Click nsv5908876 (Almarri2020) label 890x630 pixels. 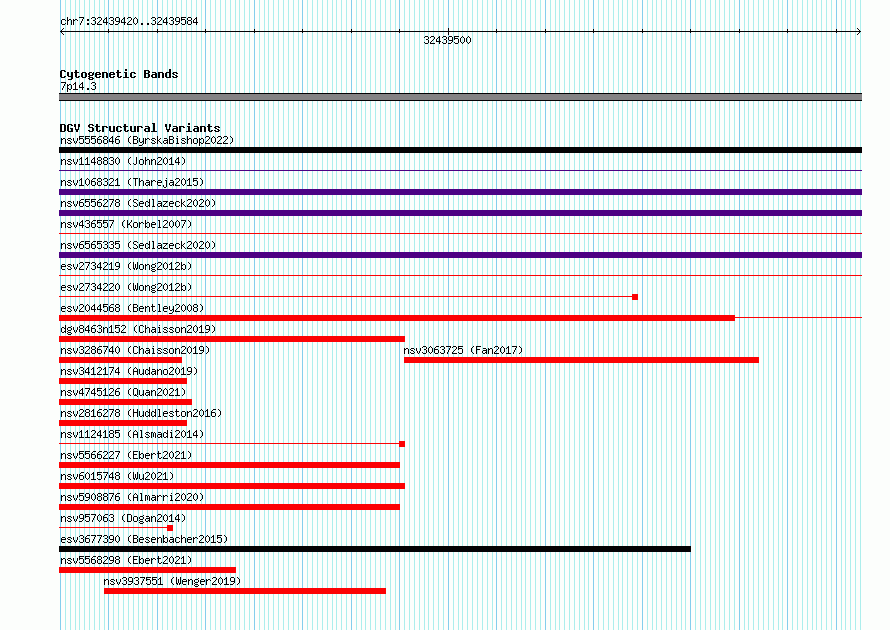pyautogui.click(x=132, y=497)
